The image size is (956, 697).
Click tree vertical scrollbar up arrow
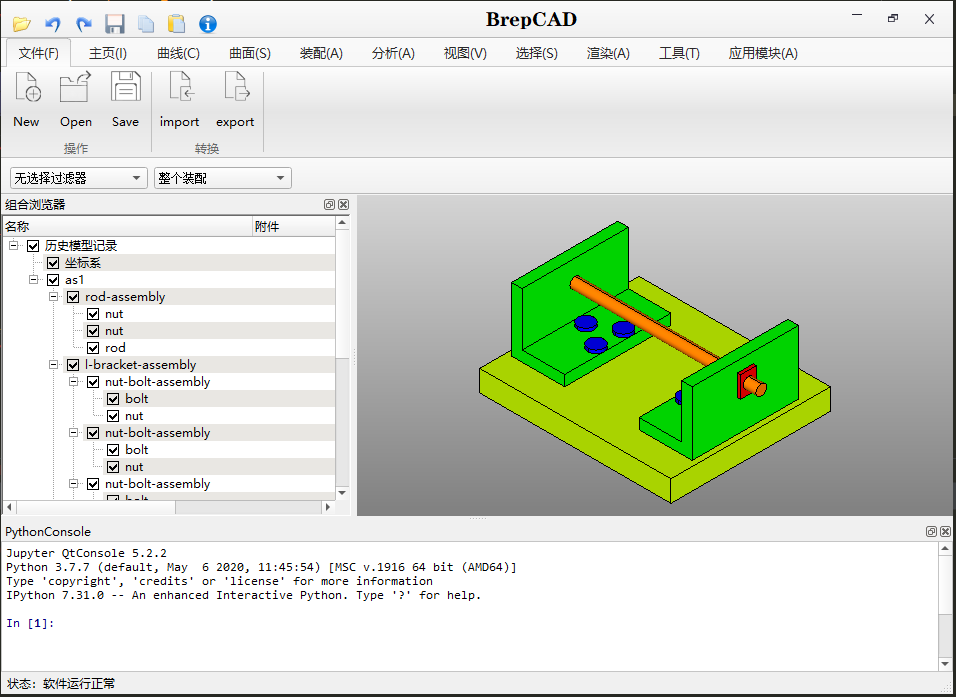pos(342,223)
